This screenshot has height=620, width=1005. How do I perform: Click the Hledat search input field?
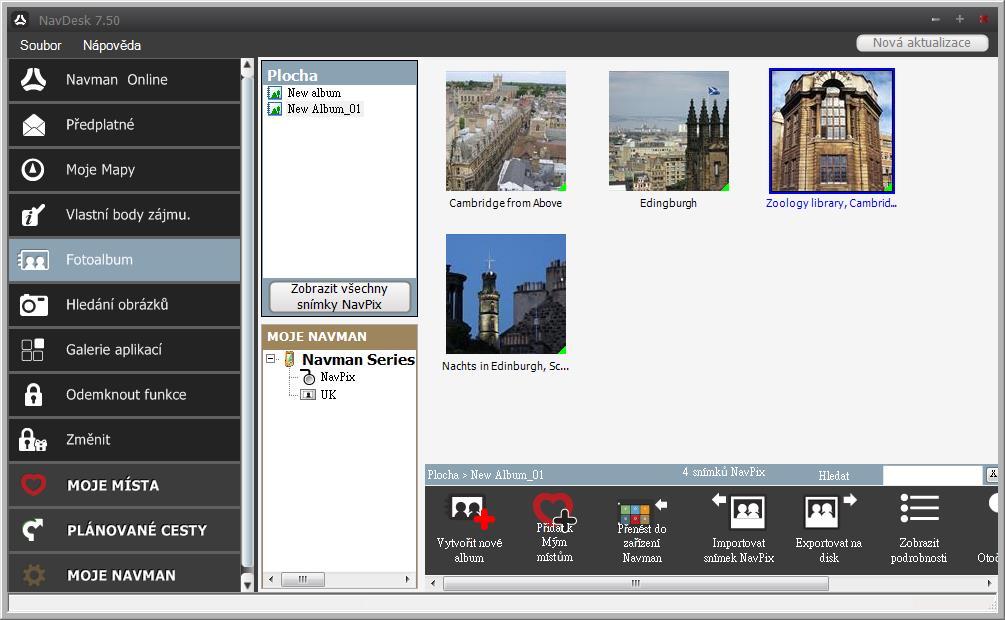(x=933, y=475)
